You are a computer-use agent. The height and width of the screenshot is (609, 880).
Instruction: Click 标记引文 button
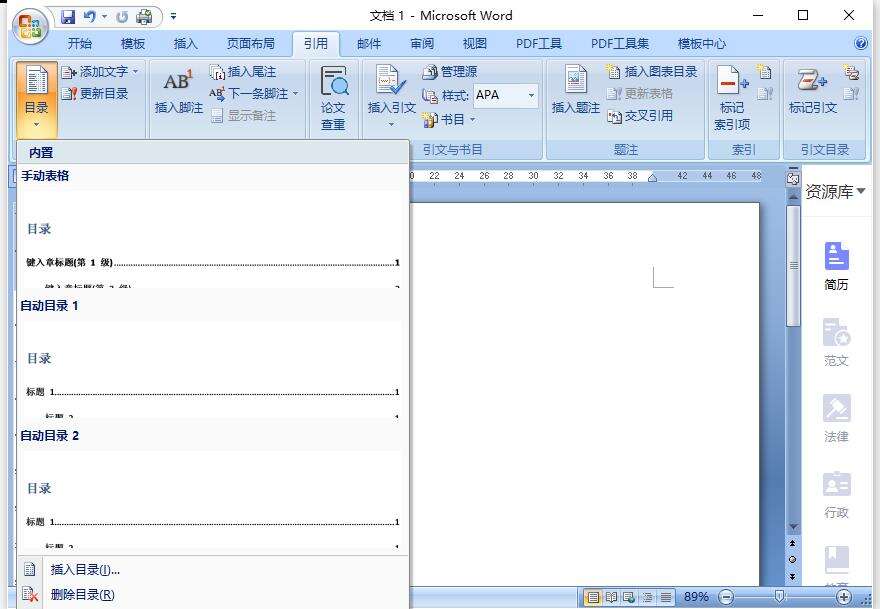click(x=813, y=90)
